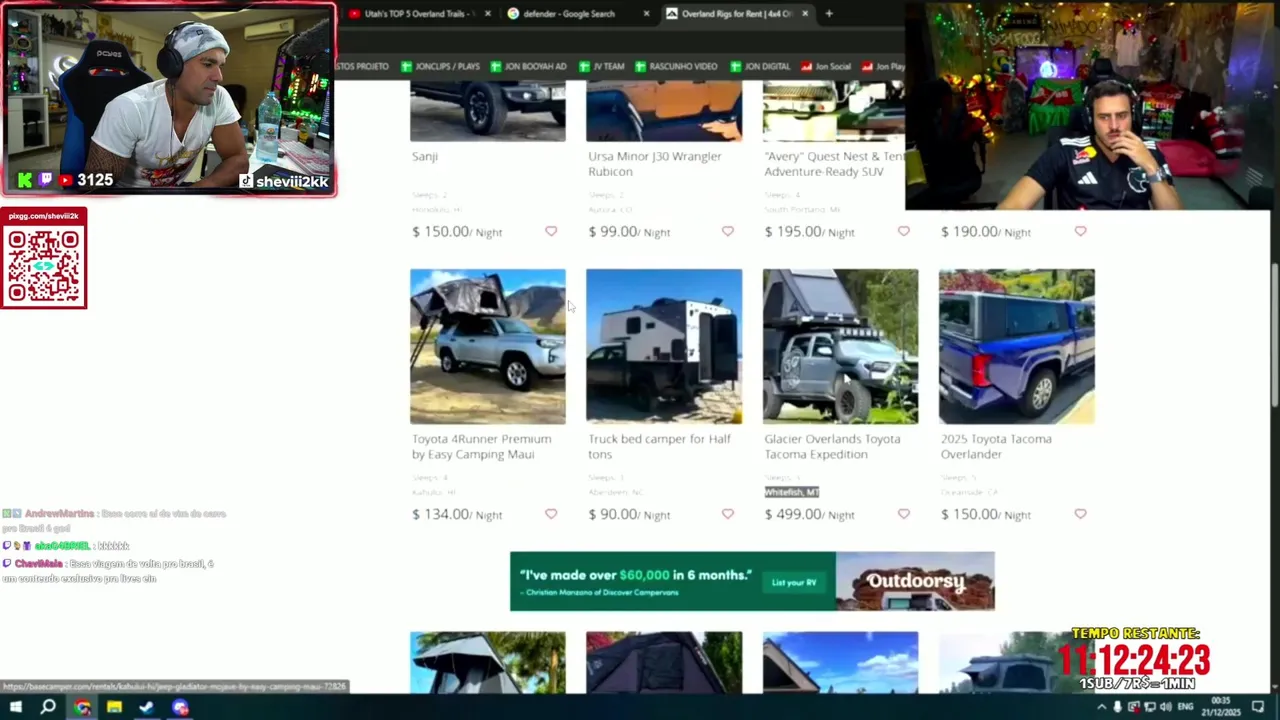Click the highlighted Whitefish, MT location text
1280x720 pixels.
(792, 492)
